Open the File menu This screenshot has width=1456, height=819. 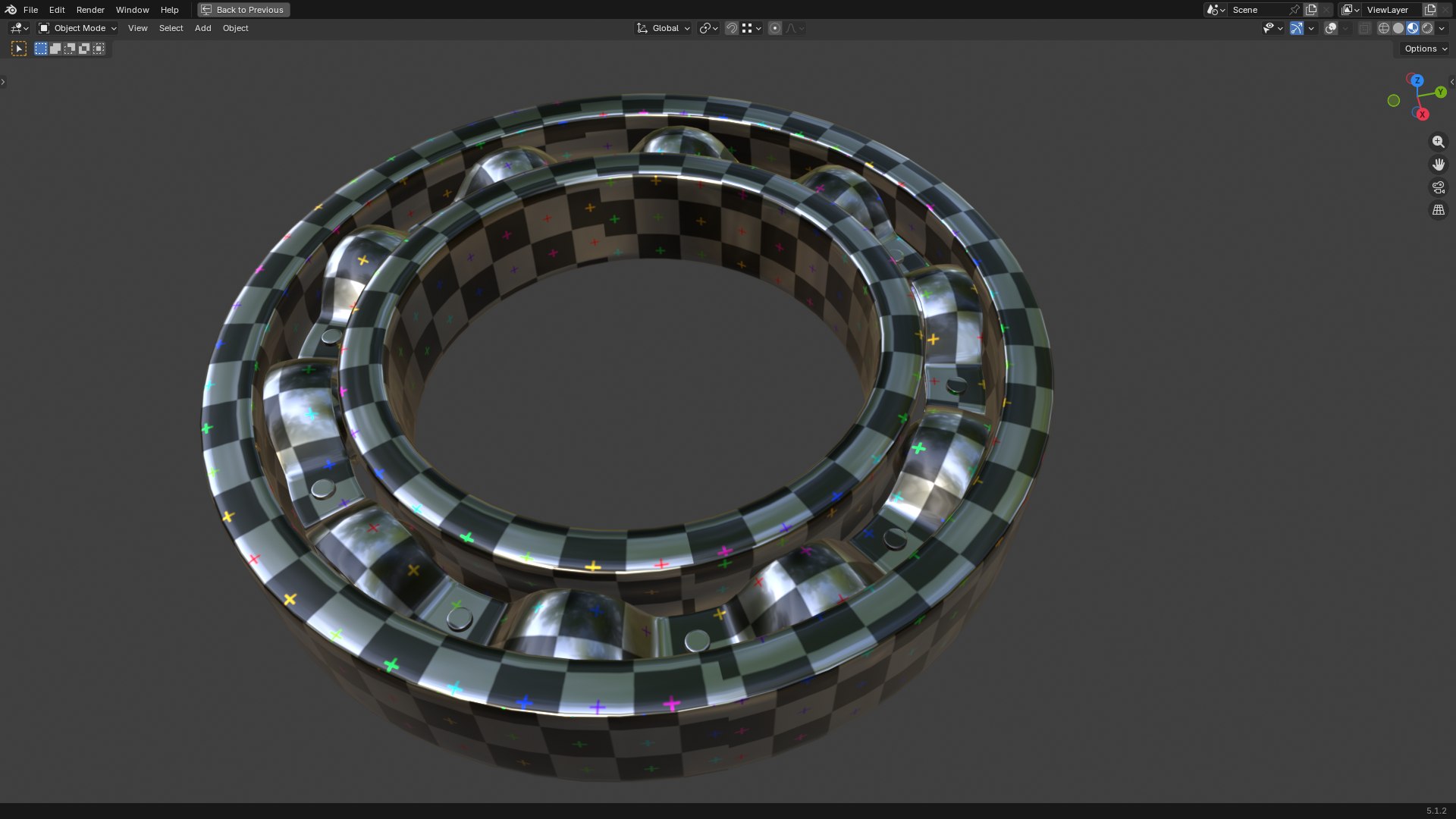(30, 10)
